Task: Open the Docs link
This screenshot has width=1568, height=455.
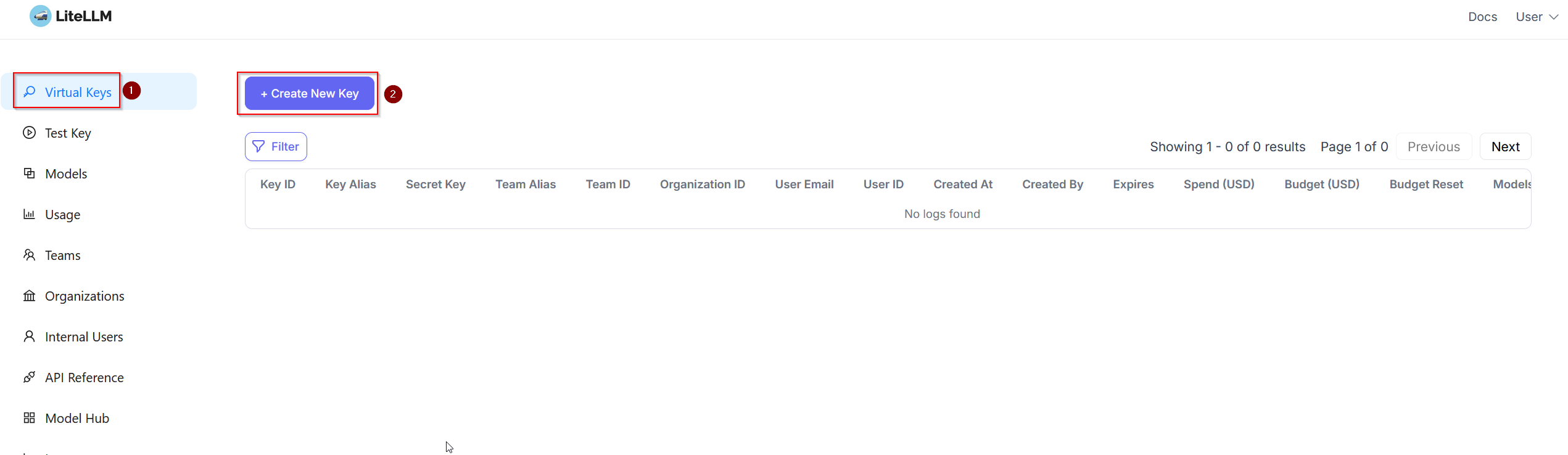Action: pyautogui.click(x=1482, y=17)
